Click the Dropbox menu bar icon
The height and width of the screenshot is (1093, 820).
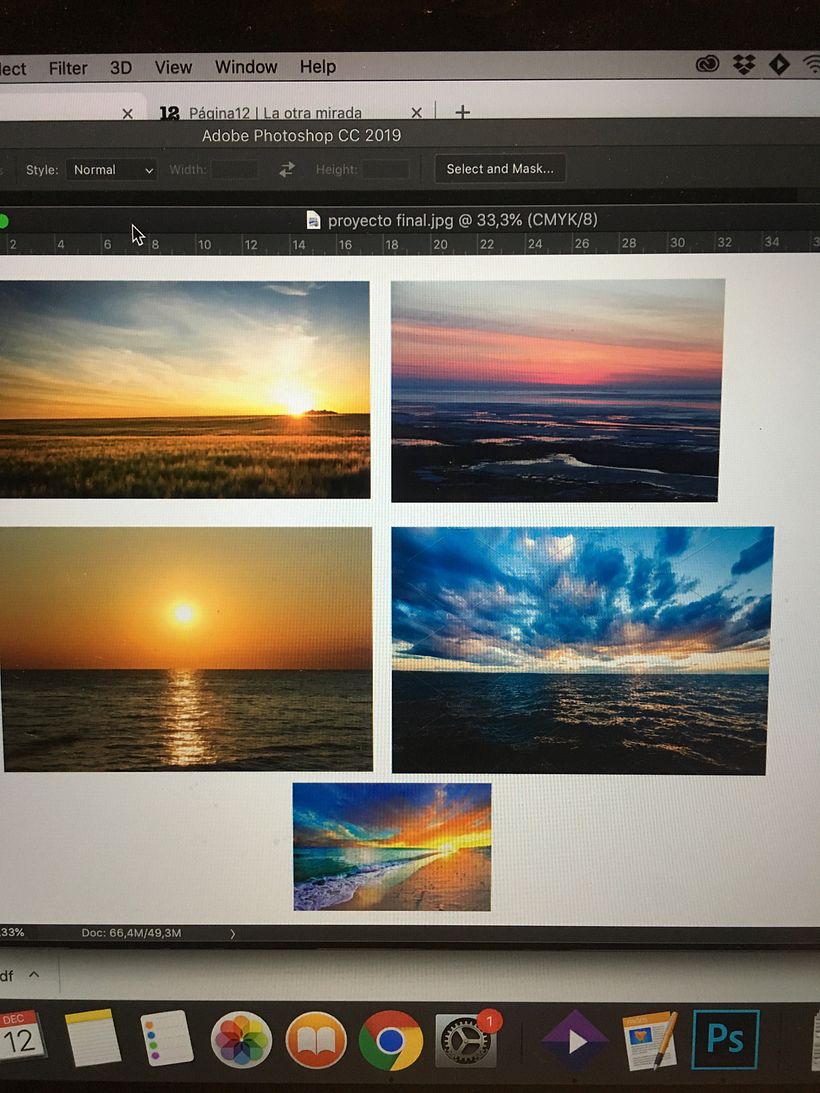pos(743,65)
